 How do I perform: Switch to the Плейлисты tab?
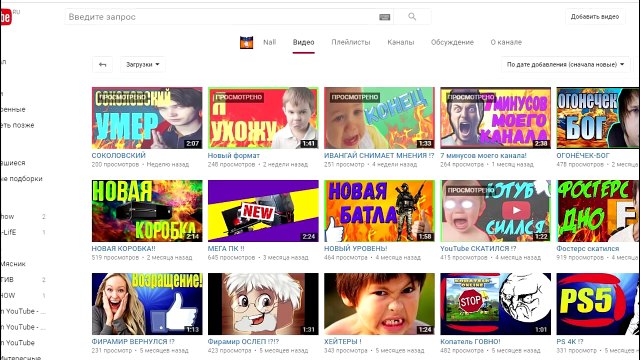coord(351,42)
